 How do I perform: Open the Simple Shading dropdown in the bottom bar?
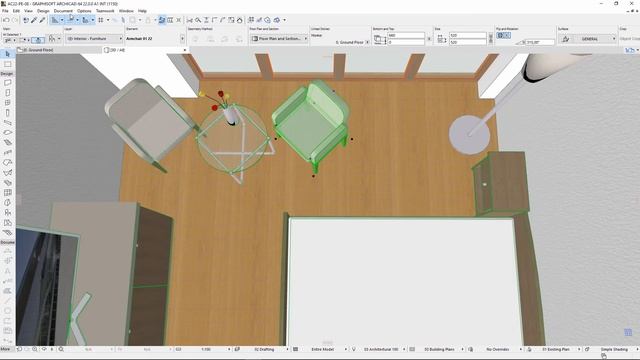[x=614, y=349]
